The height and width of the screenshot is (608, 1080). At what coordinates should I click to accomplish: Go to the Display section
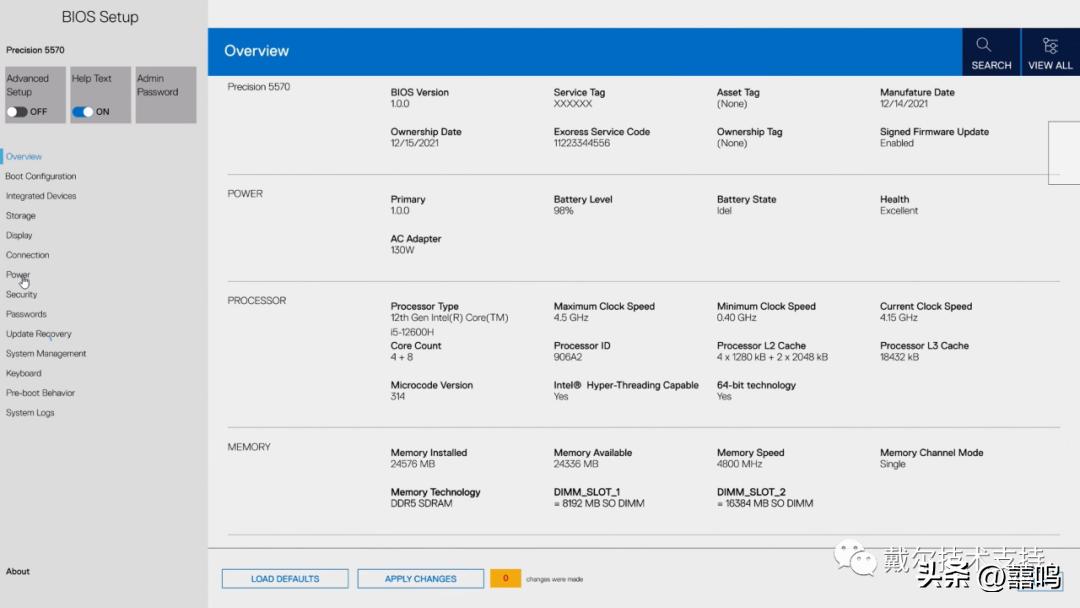pos(19,235)
